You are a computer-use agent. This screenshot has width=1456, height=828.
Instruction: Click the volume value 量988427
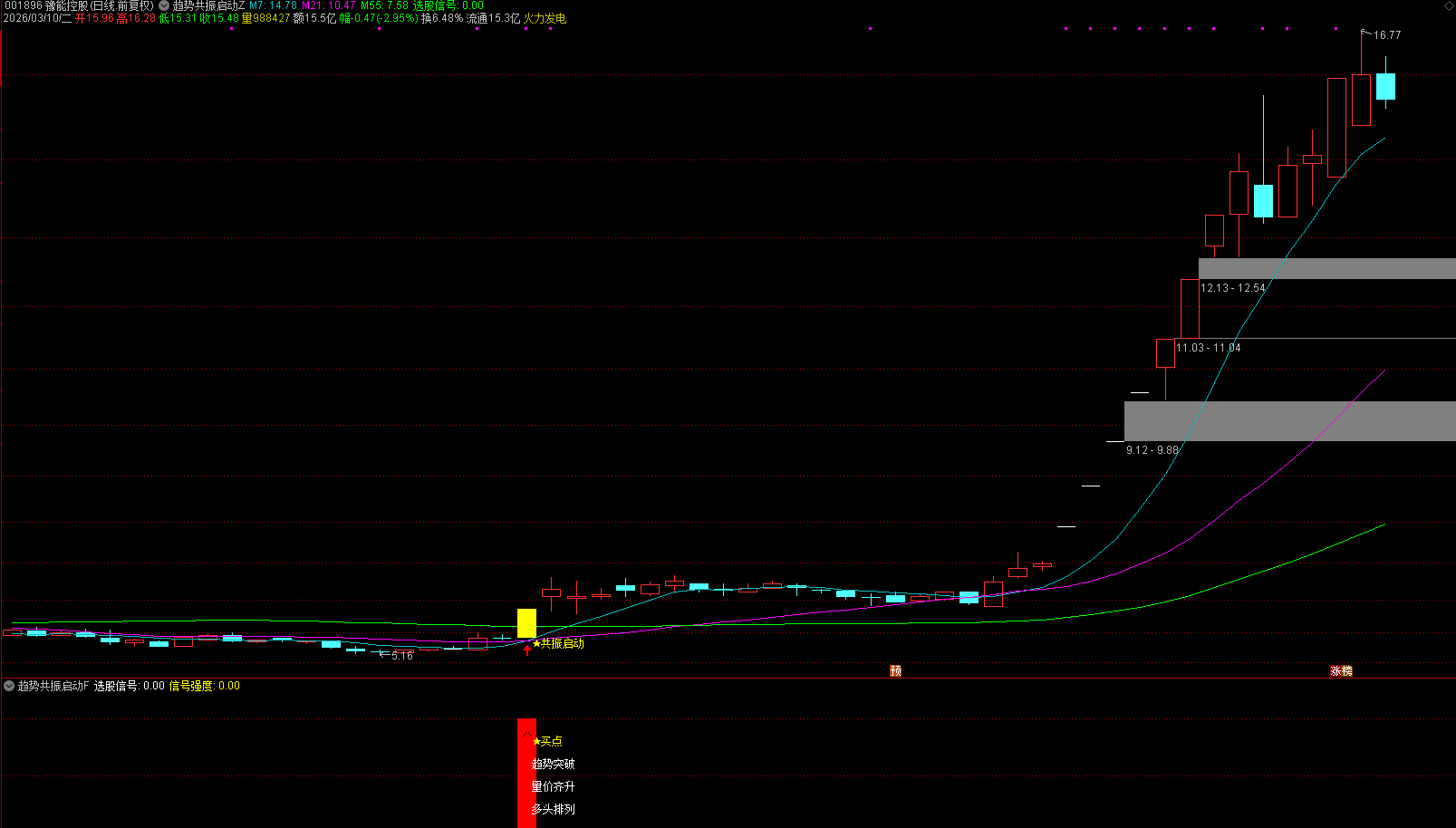click(265, 18)
